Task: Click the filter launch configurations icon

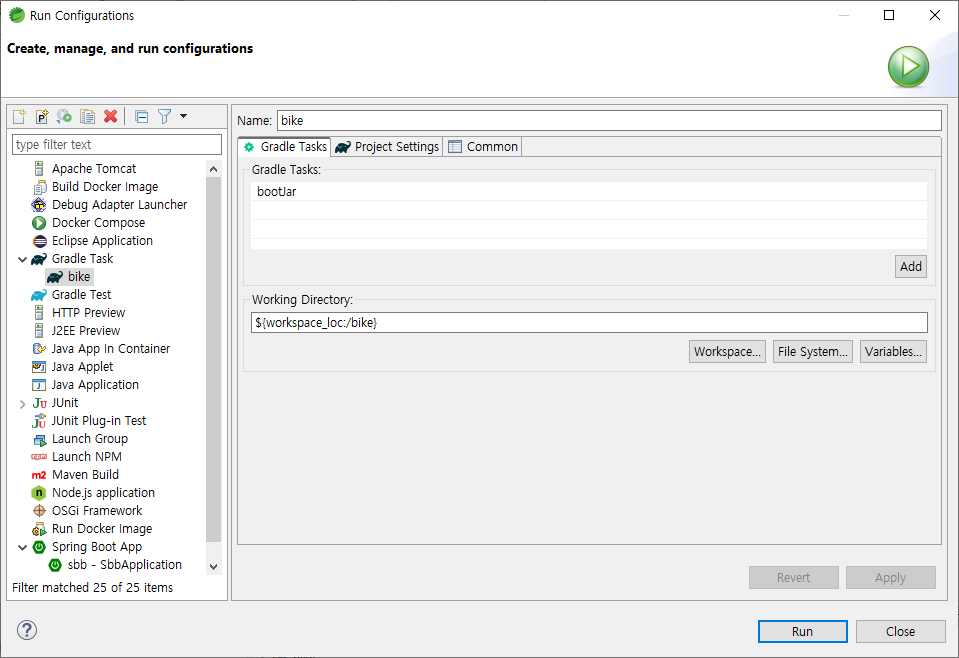Action: tap(165, 116)
